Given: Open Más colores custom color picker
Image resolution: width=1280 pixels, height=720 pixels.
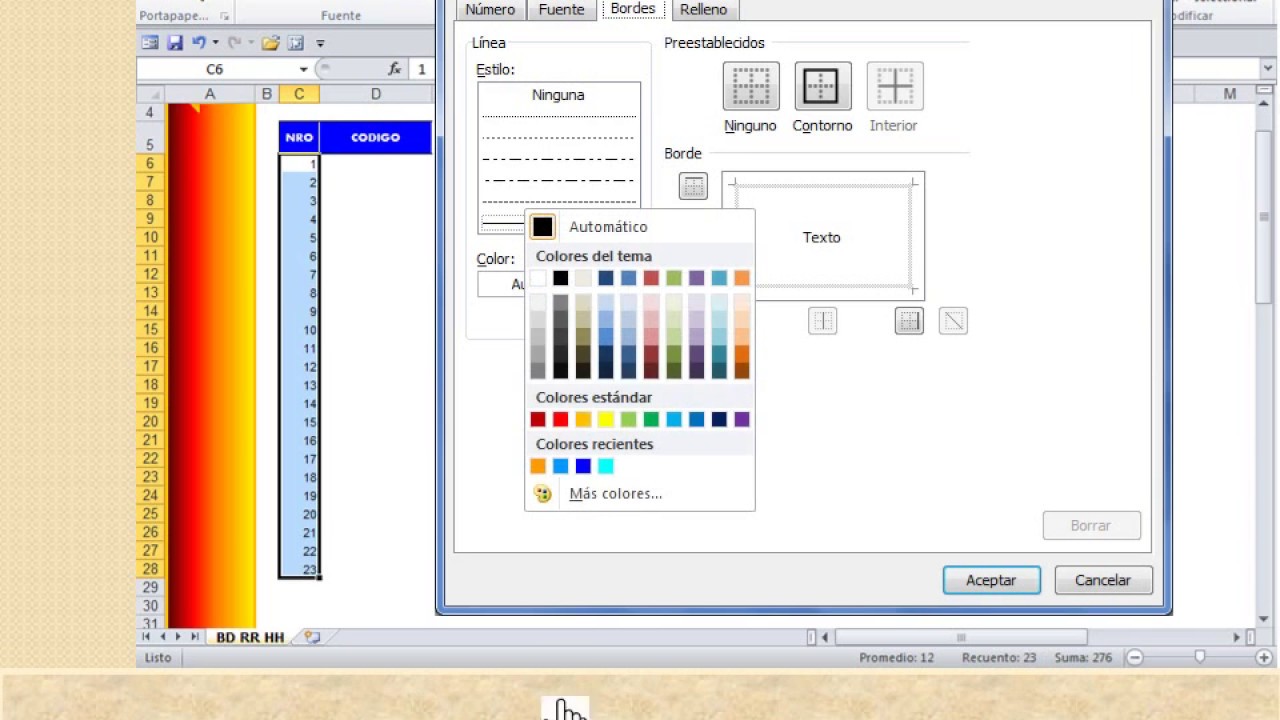Looking at the screenshot, I should 615,493.
